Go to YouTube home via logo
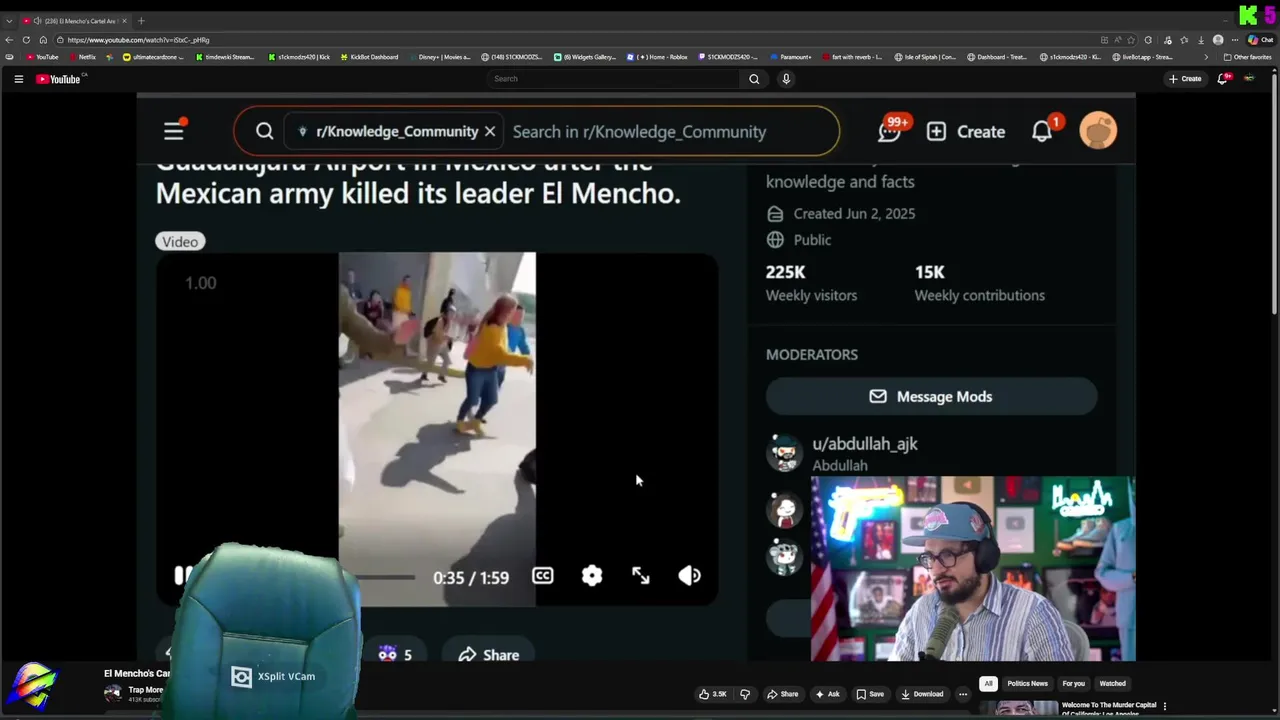The width and height of the screenshot is (1280, 720). pos(60,79)
